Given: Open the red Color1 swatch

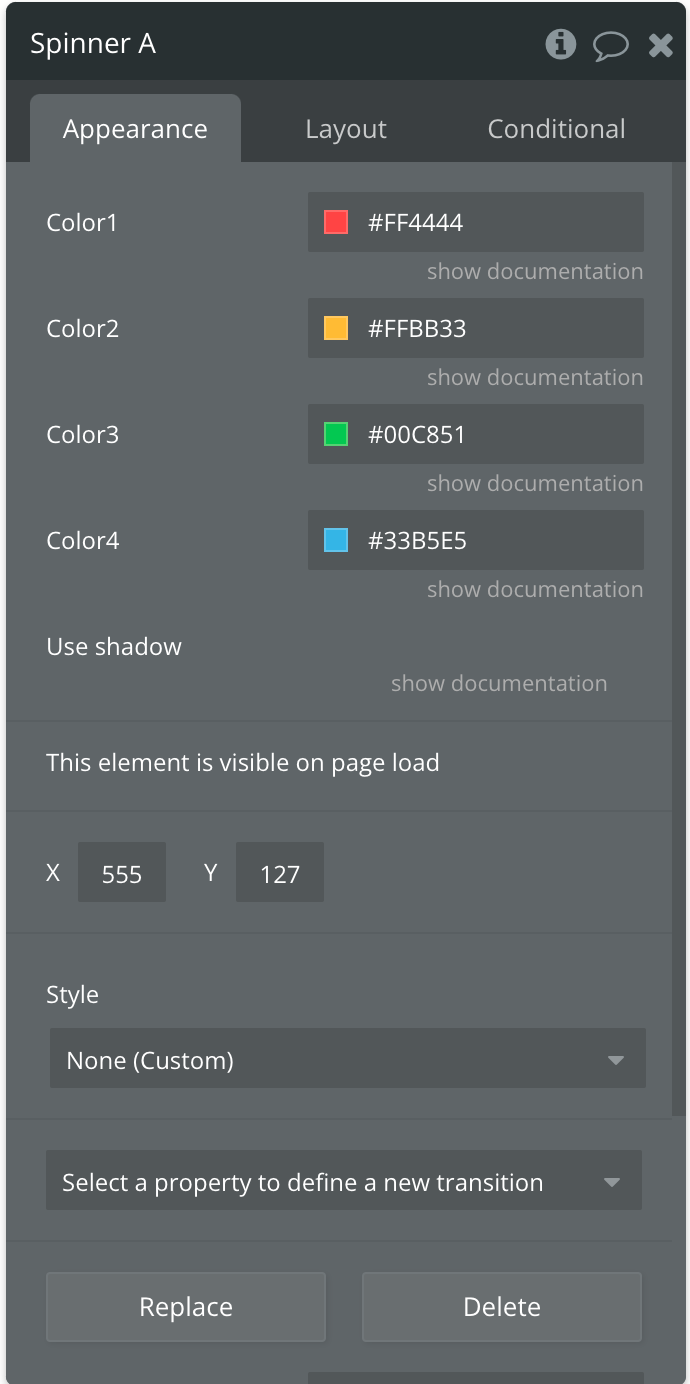Looking at the screenshot, I should click(336, 222).
